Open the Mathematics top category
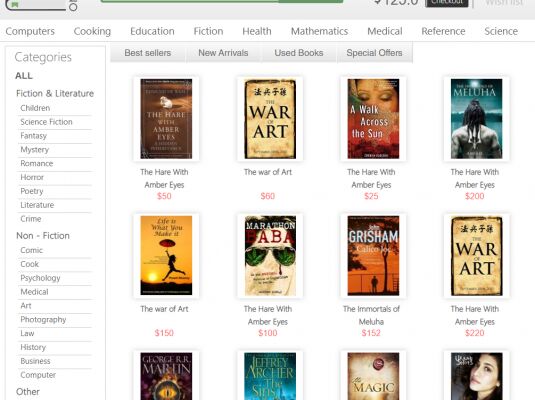 click(319, 31)
